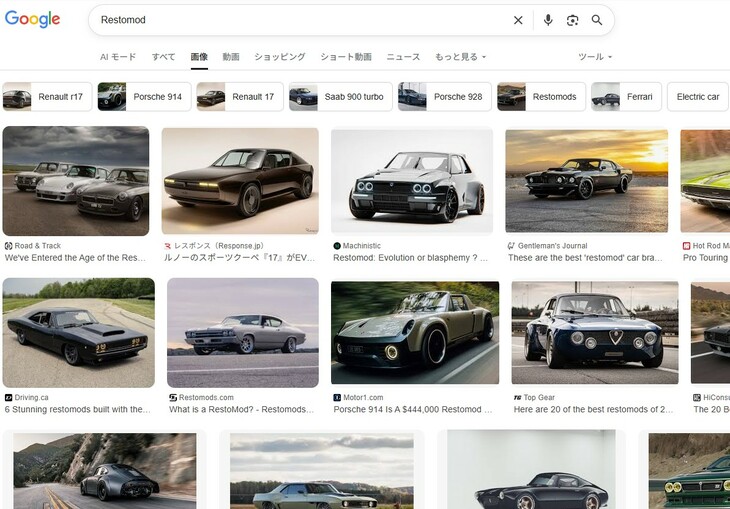Open dark coupe on white background image
The height and width of the screenshot is (509, 730).
pyautogui.click(x=531, y=469)
